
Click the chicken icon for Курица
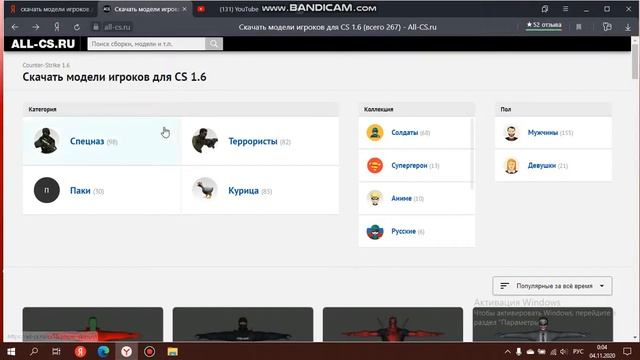[204, 190]
